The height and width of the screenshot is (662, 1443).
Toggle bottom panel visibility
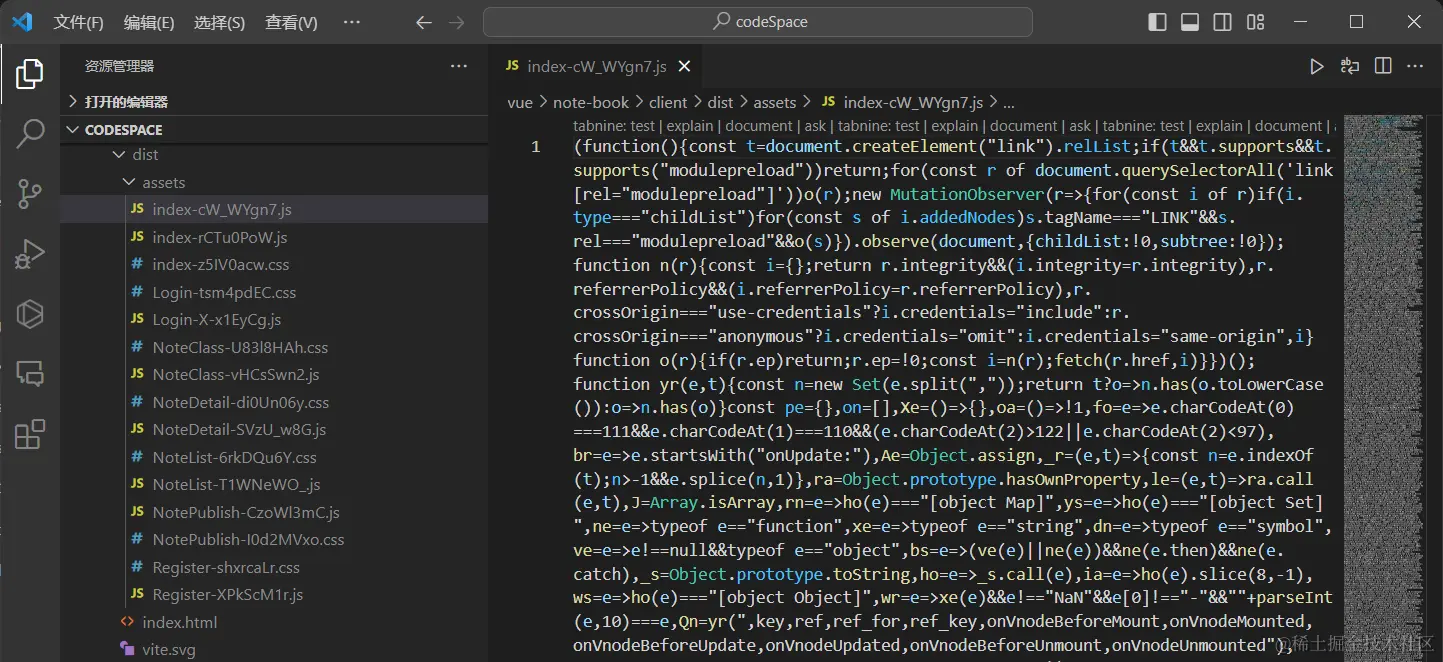[x=1190, y=22]
